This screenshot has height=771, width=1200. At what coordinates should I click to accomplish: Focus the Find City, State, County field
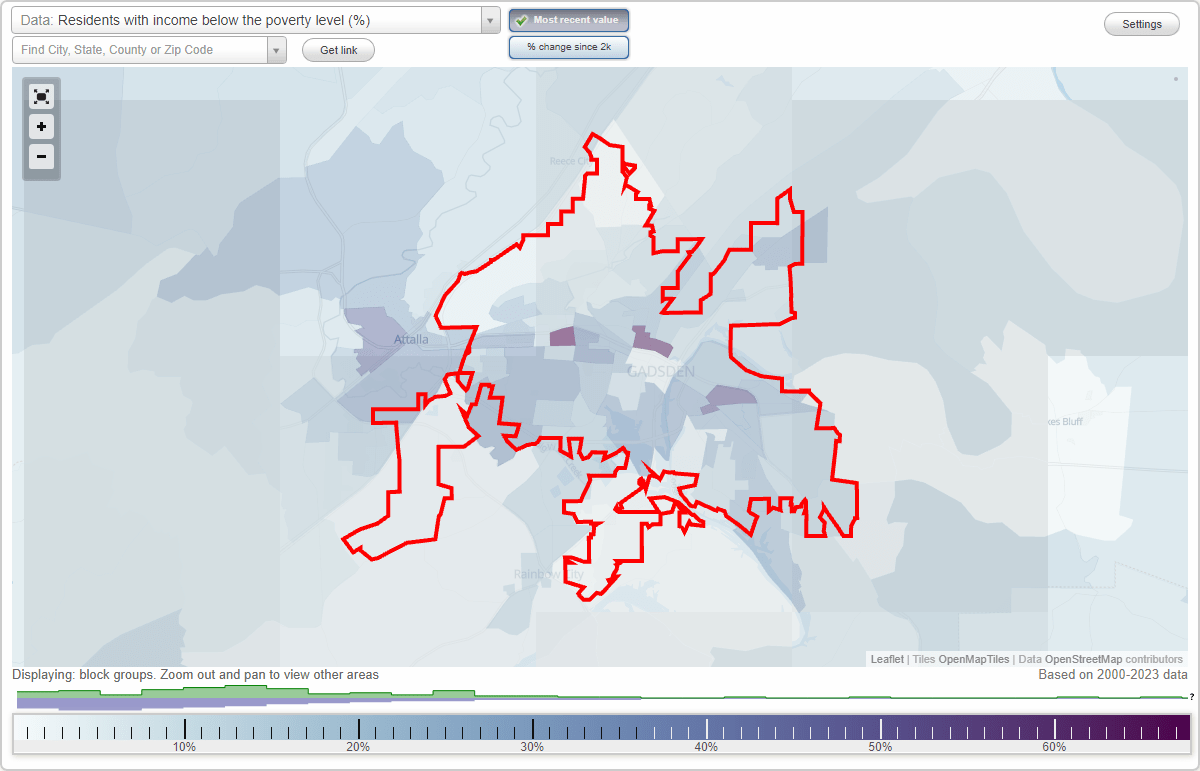pyautogui.click(x=140, y=50)
